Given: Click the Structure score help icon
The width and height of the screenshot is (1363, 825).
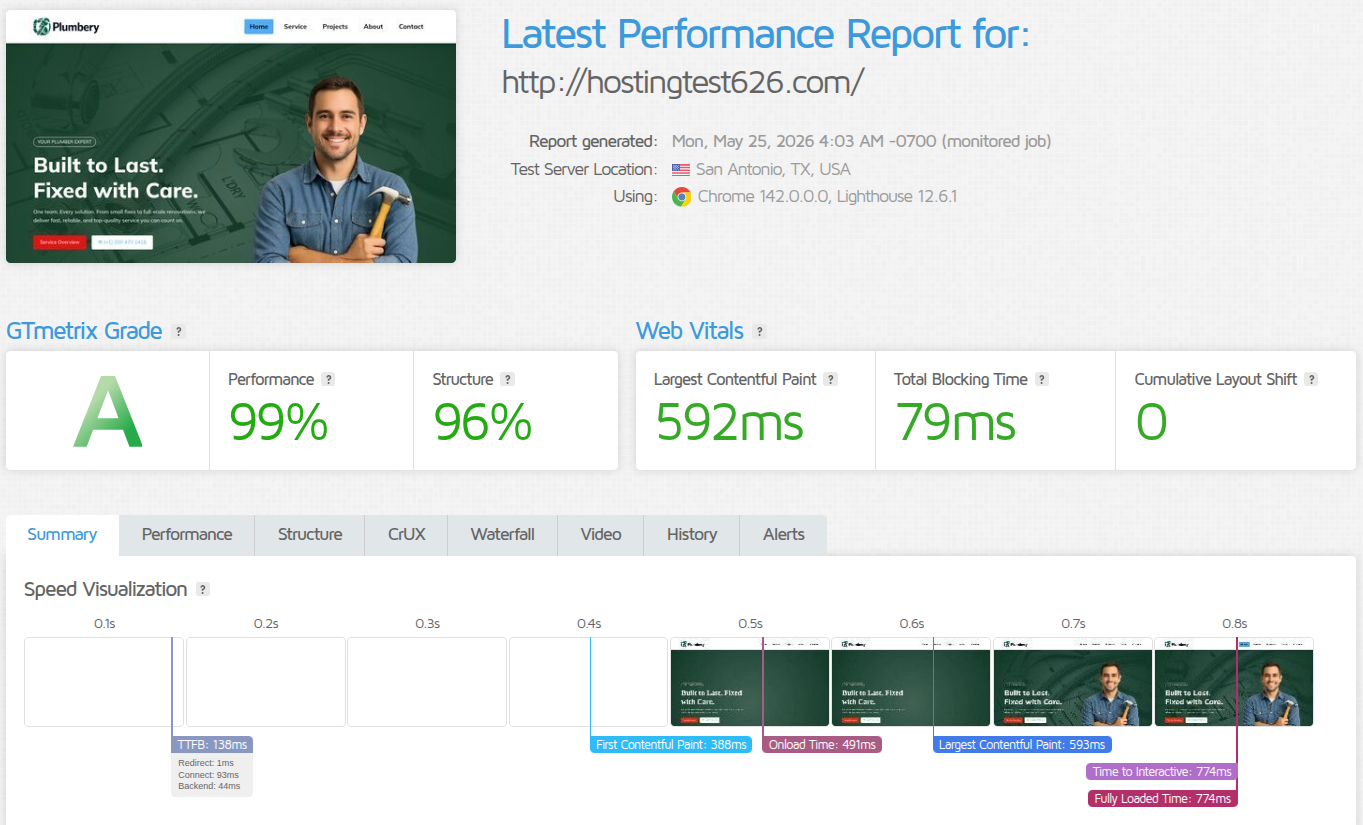Looking at the screenshot, I should pos(507,380).
